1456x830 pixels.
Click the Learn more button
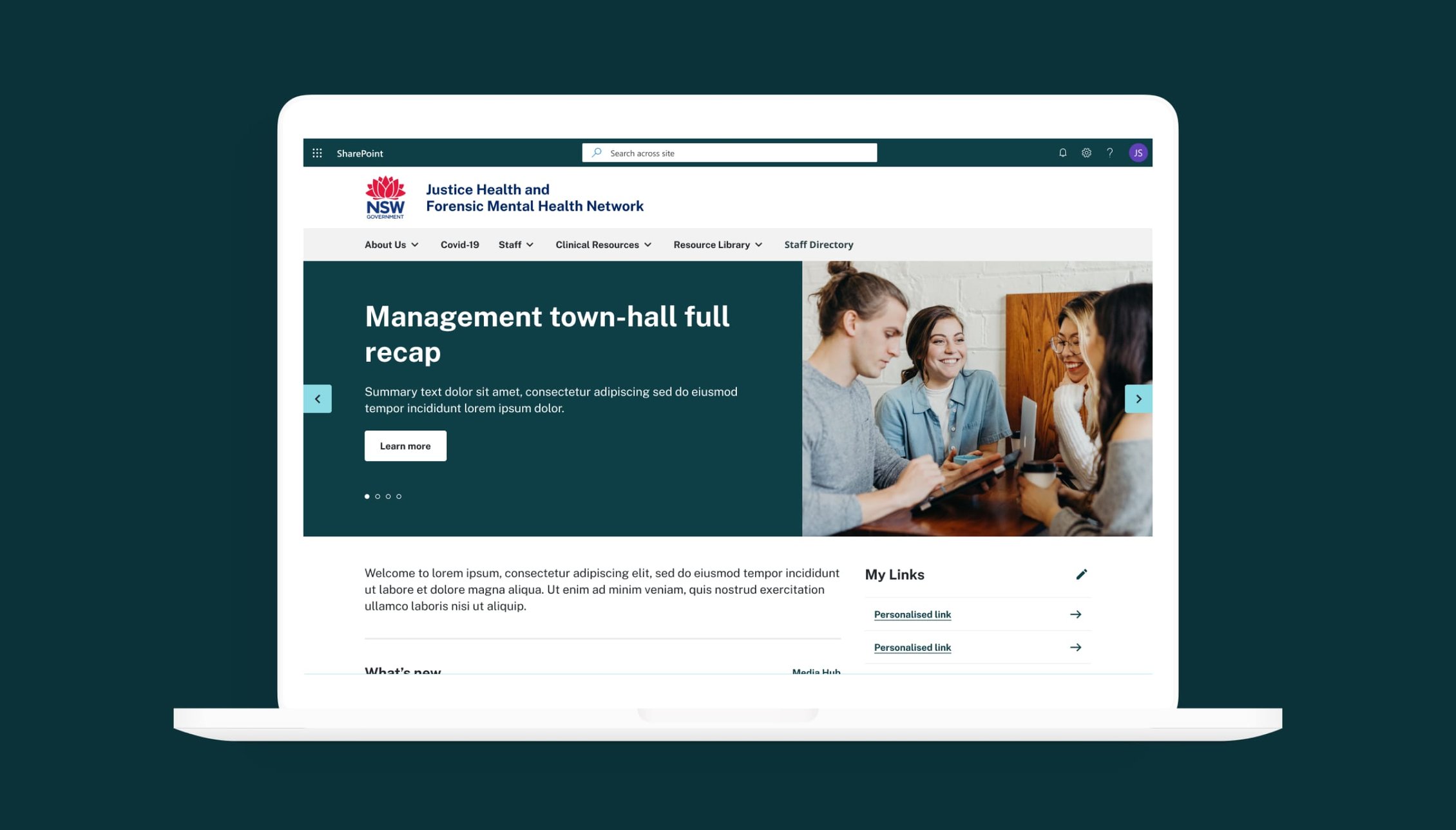(x=405, y=446)
